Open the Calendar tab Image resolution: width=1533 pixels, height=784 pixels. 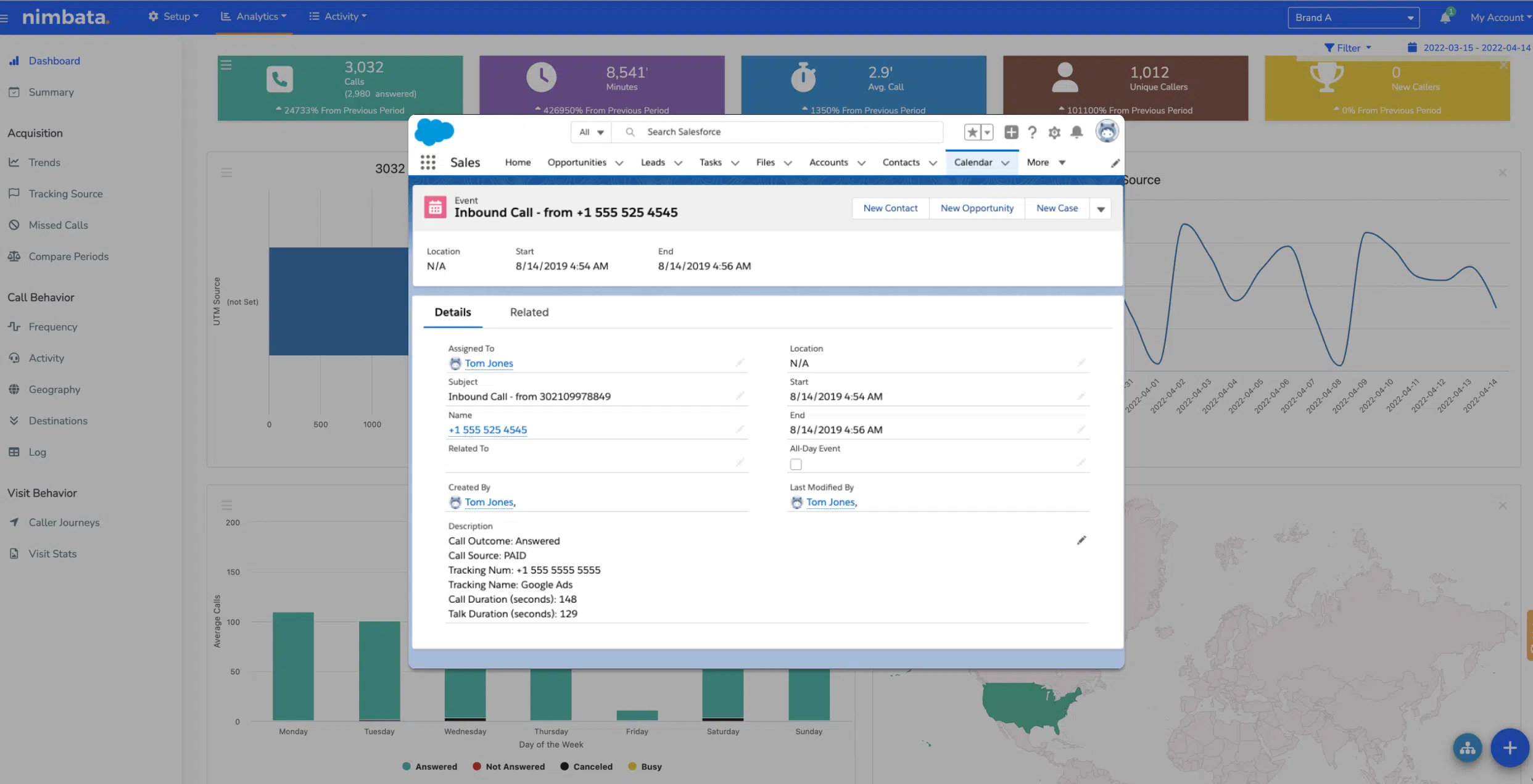click(973, 162)
